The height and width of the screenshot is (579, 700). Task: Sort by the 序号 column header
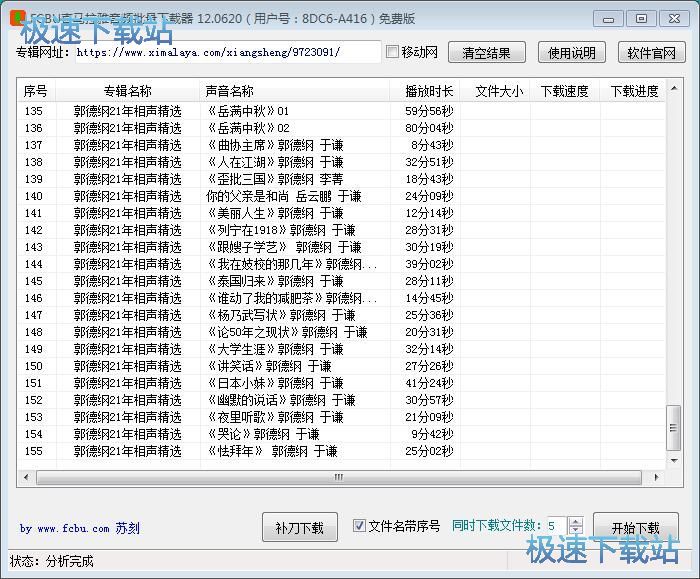[36, 92]
